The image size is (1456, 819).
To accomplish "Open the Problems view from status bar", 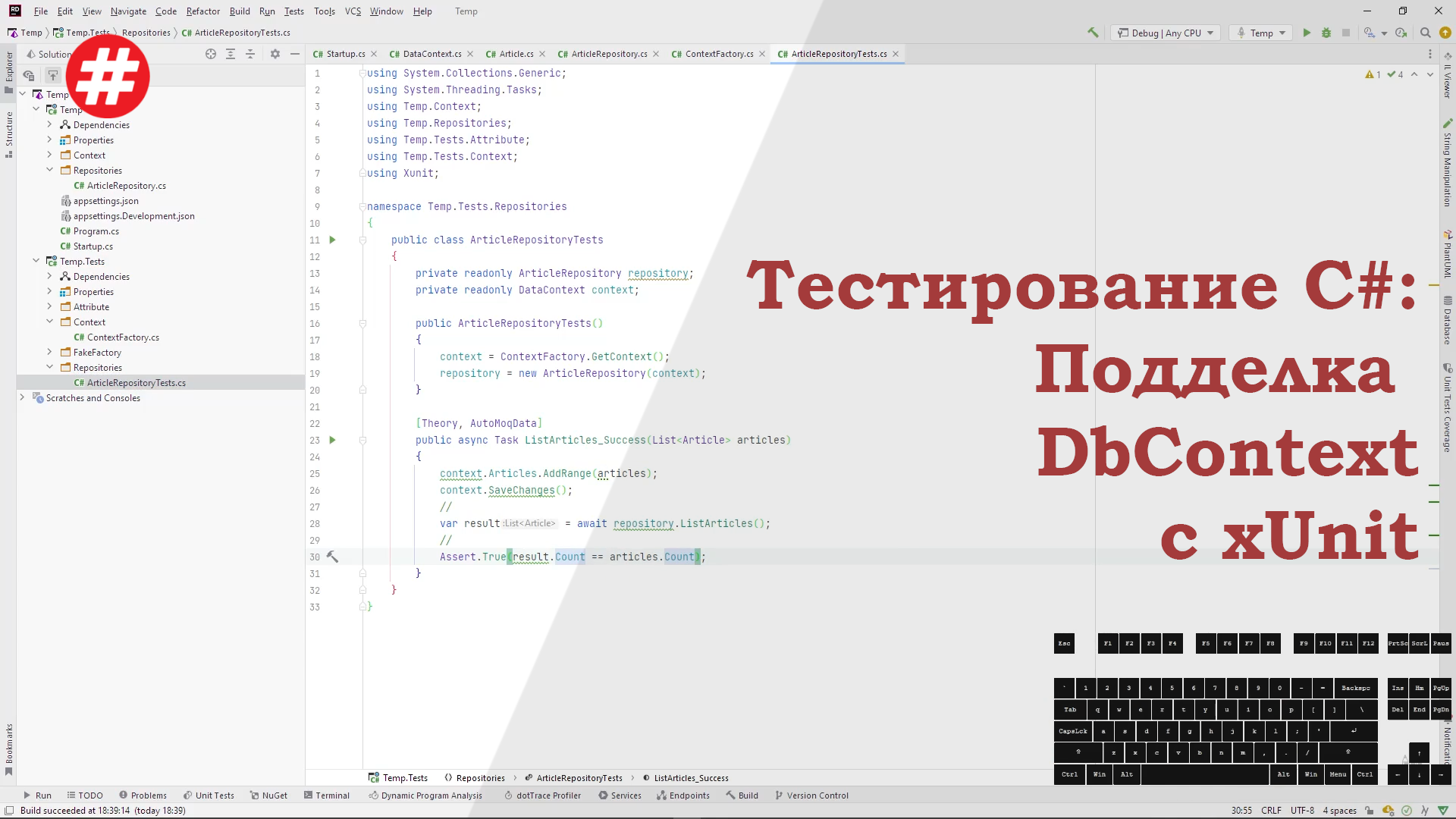I will point(143,795).
